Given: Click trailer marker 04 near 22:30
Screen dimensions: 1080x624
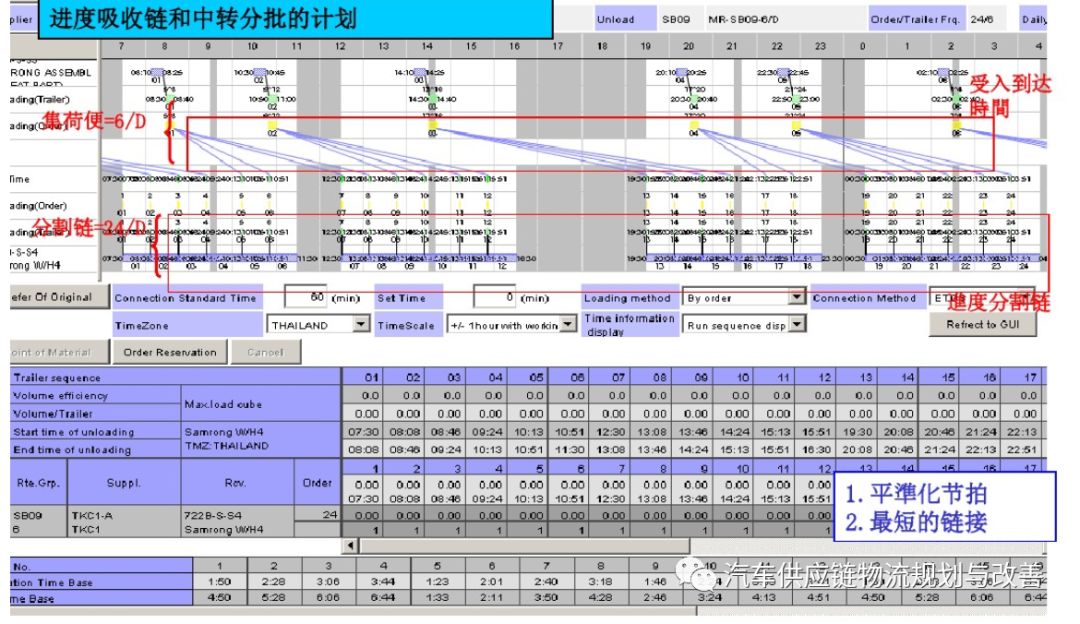Looking at the screenshot, I should tap(784, 70).
